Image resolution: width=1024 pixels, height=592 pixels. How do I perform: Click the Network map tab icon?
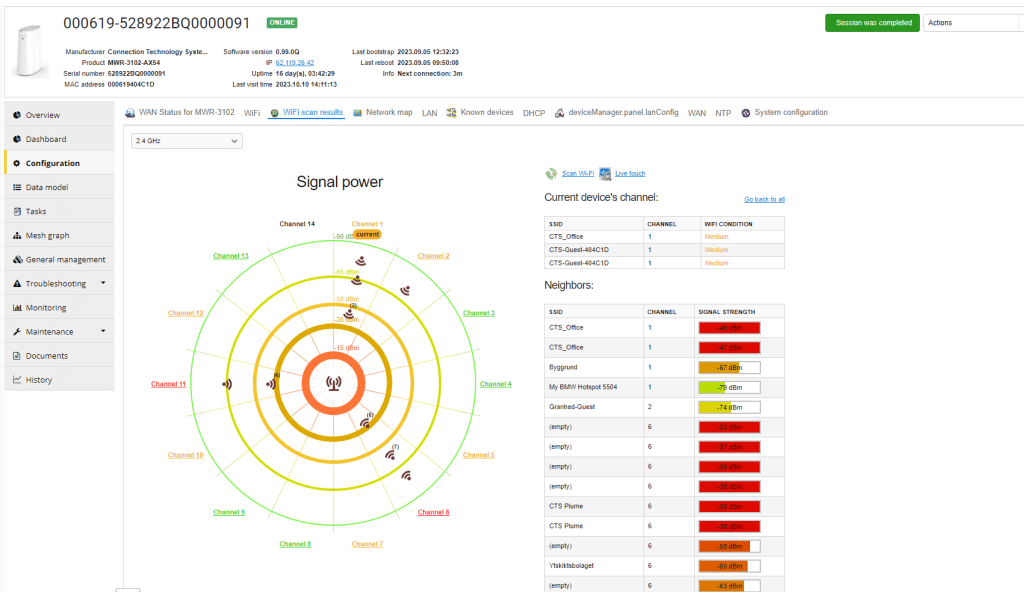[357, 113]
